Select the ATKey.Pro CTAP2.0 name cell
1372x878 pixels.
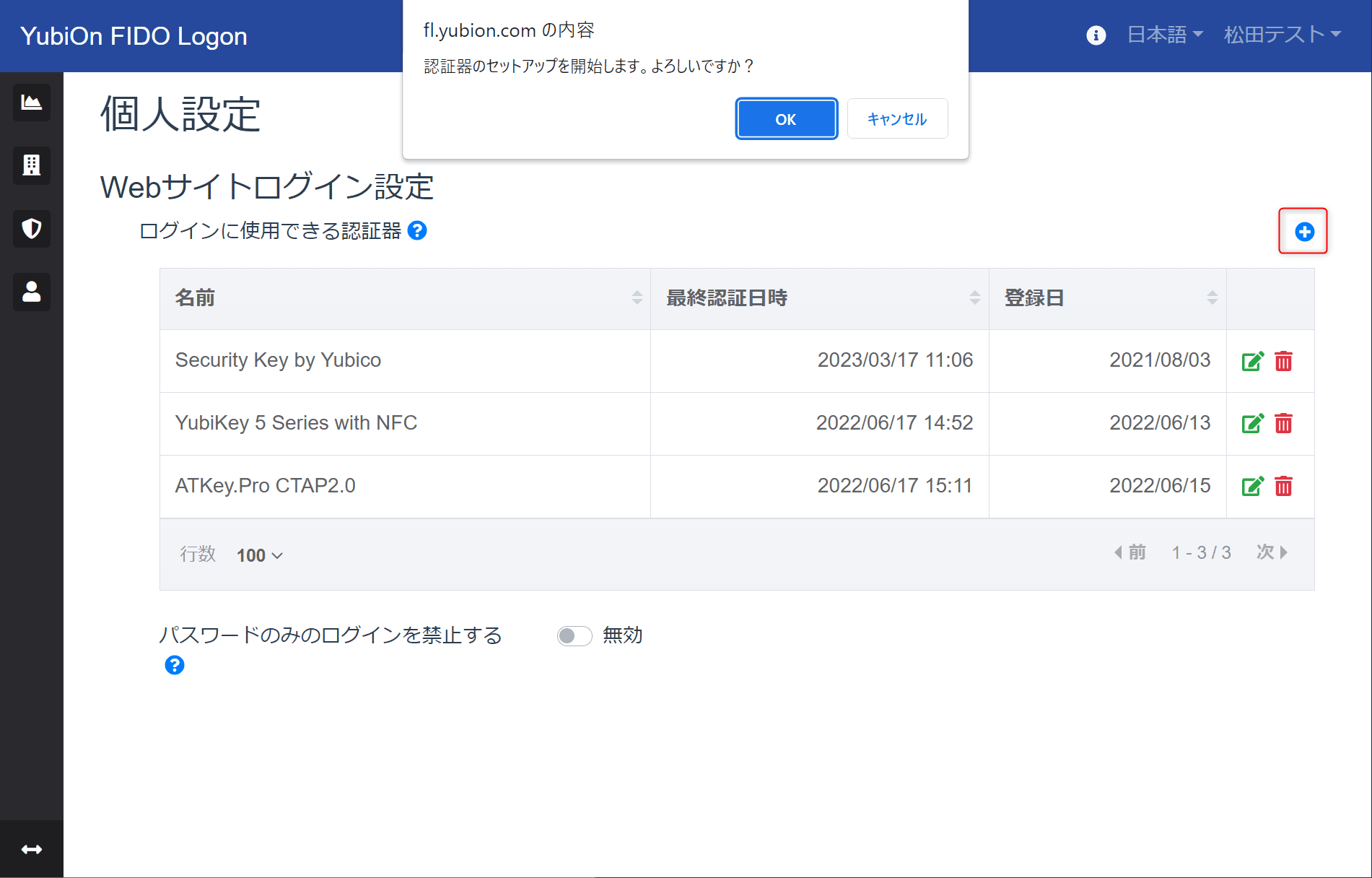pos(405,486)
